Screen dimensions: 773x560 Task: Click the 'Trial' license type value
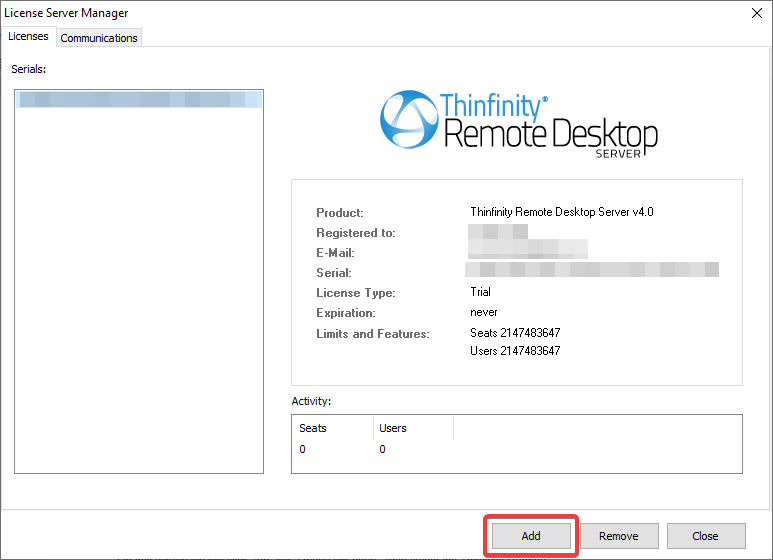[x=480, y=292]
